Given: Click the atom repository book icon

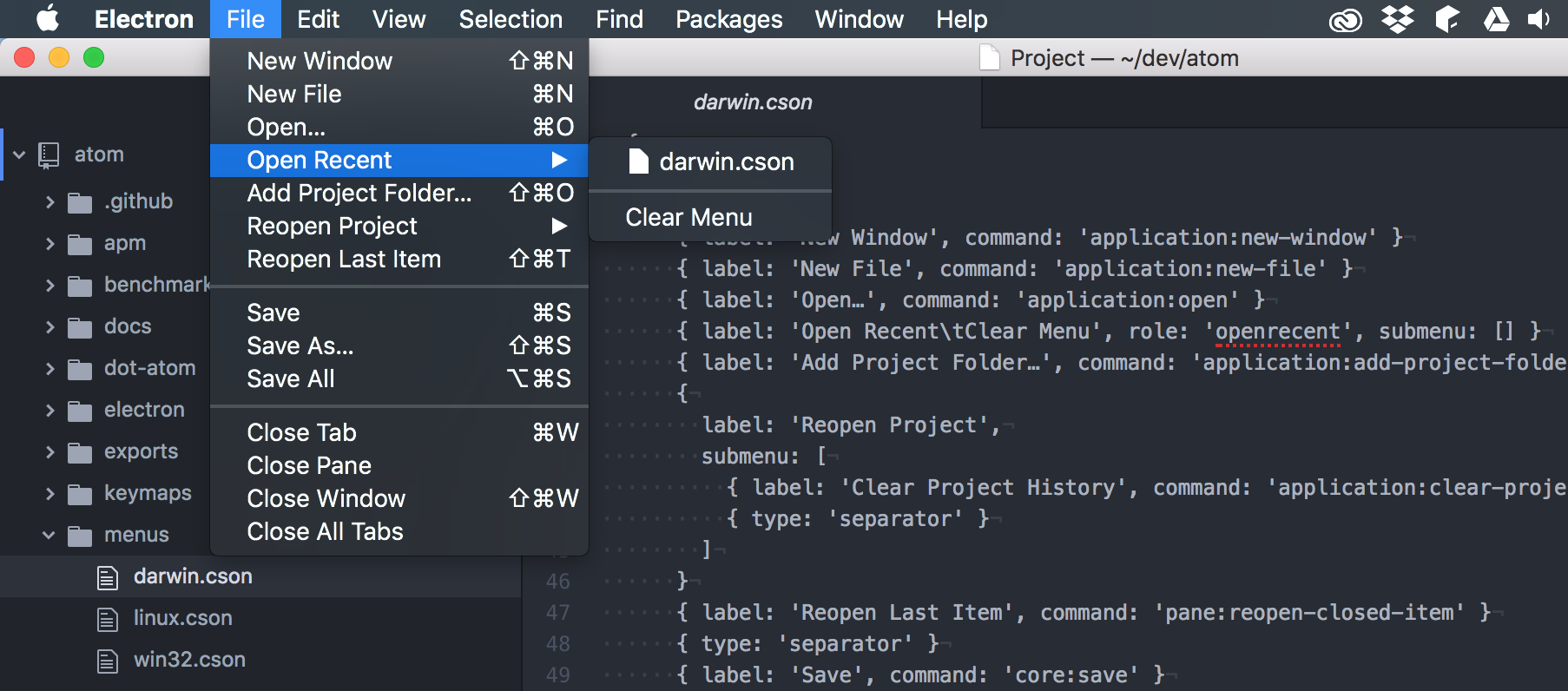Looking at the screenshot, I should pyautogui.click(x=49, y=155).
